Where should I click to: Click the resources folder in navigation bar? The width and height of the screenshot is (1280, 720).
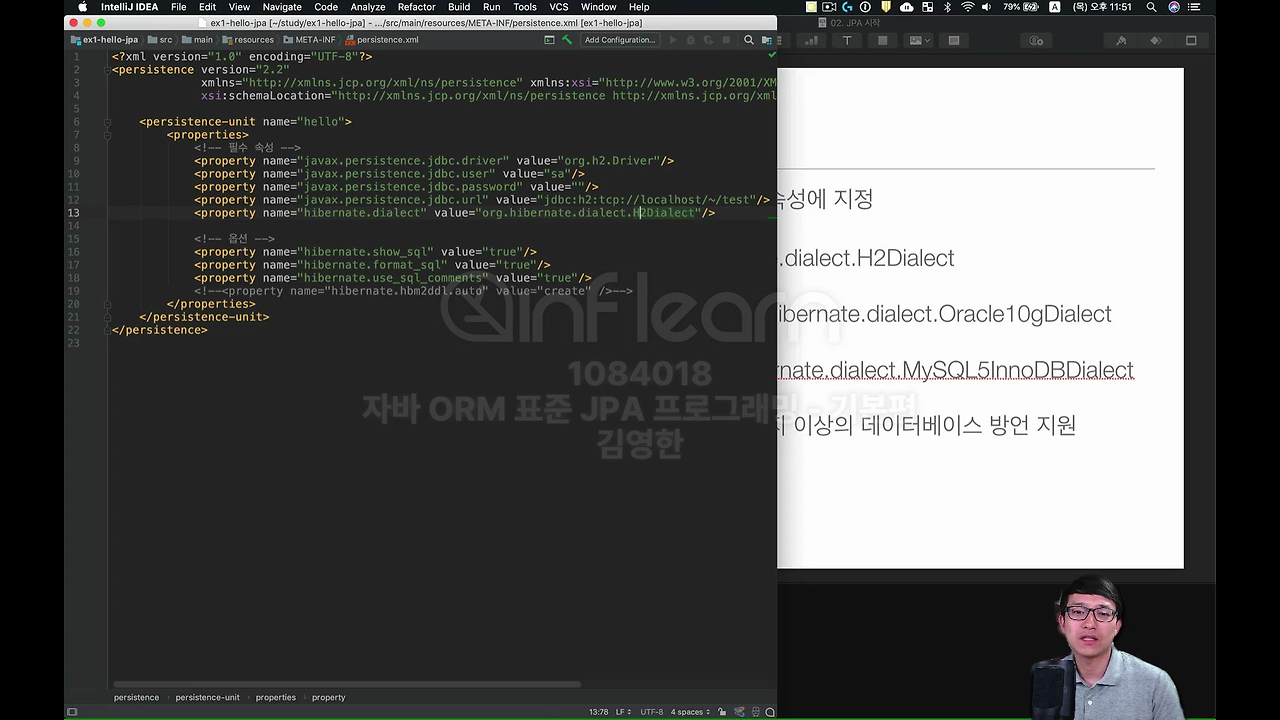(x=248, y=40)
